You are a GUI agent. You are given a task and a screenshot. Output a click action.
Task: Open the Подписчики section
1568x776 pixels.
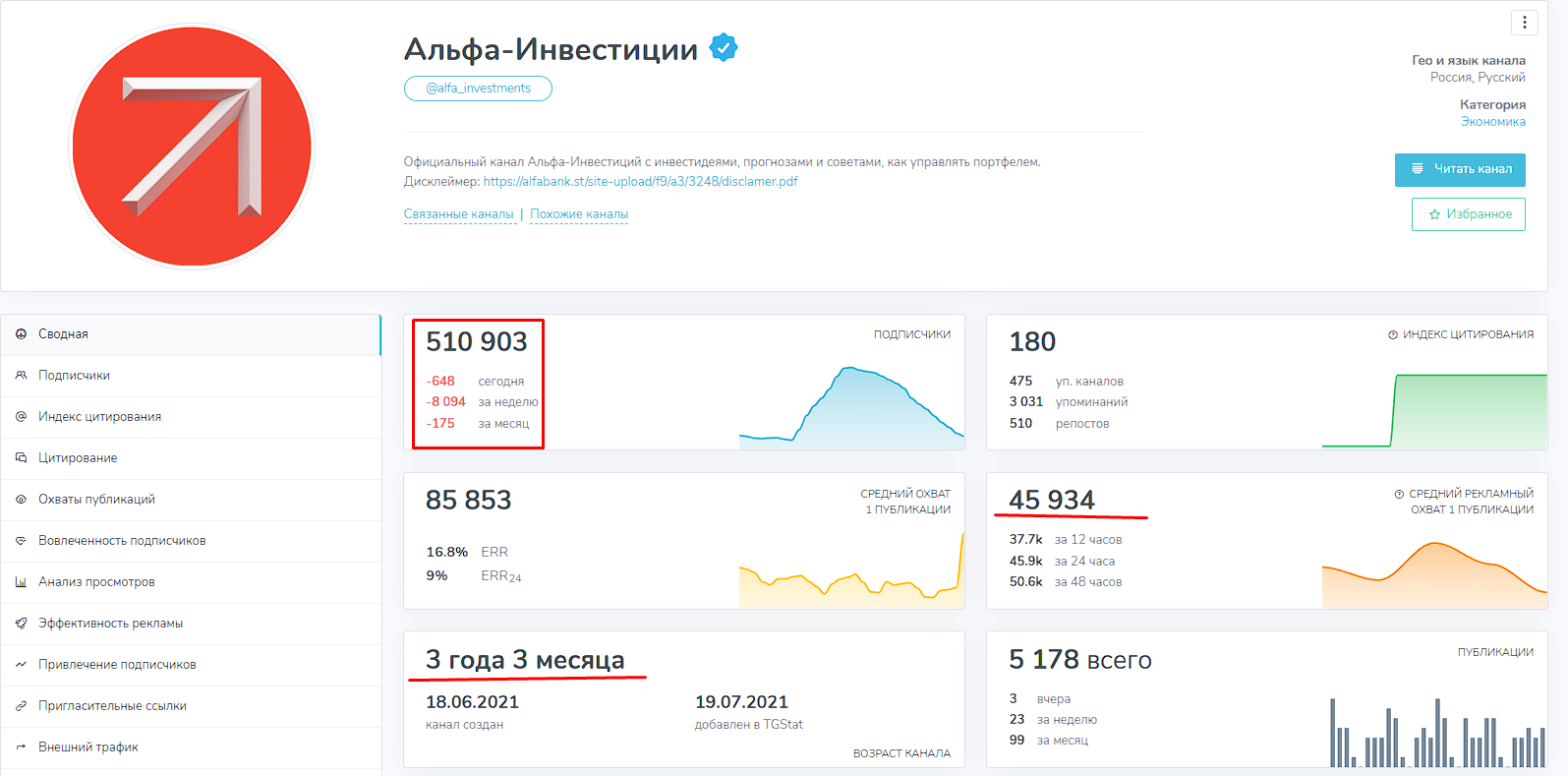tap(191, 376)
